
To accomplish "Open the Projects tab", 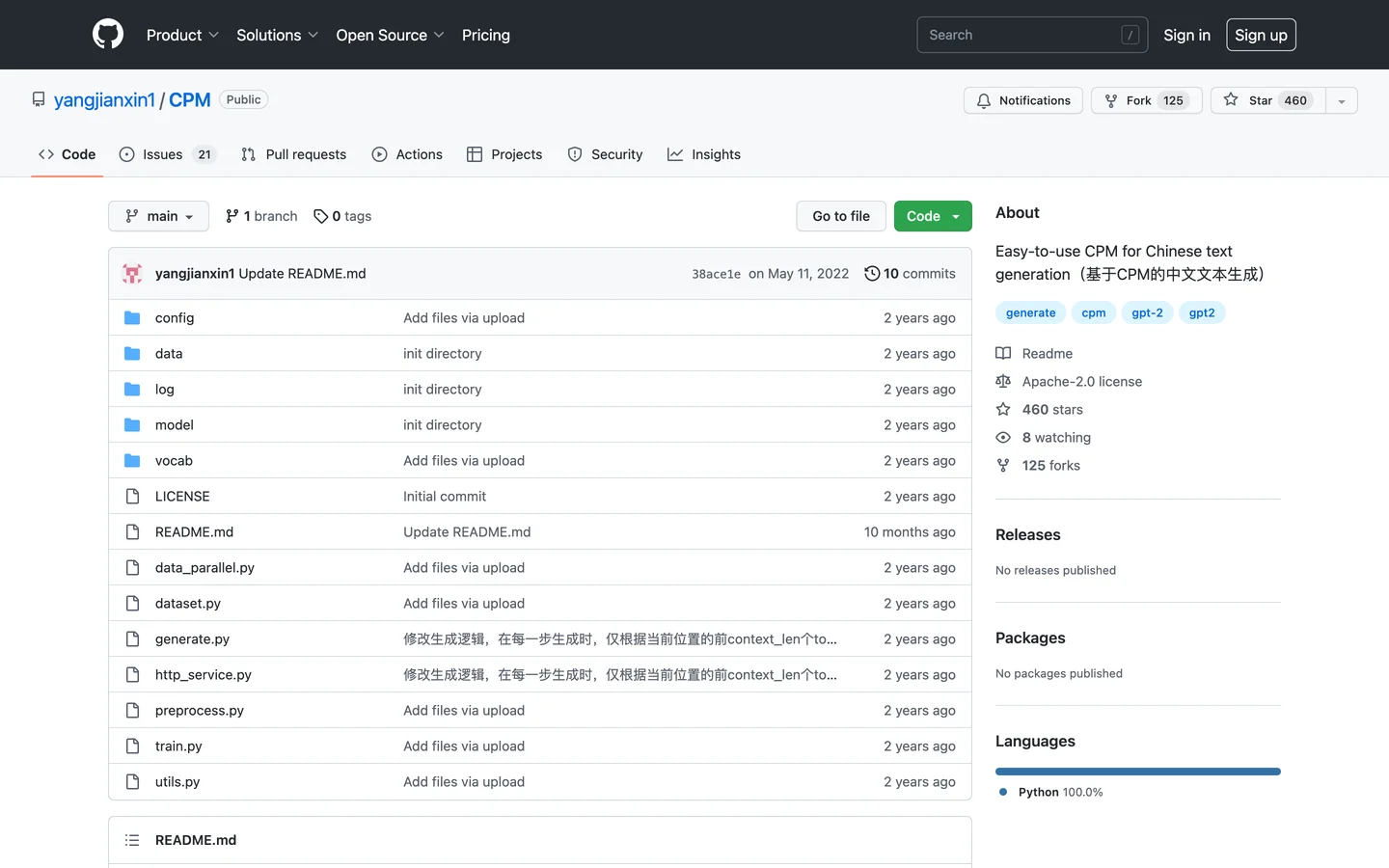I will click(504, 154).
